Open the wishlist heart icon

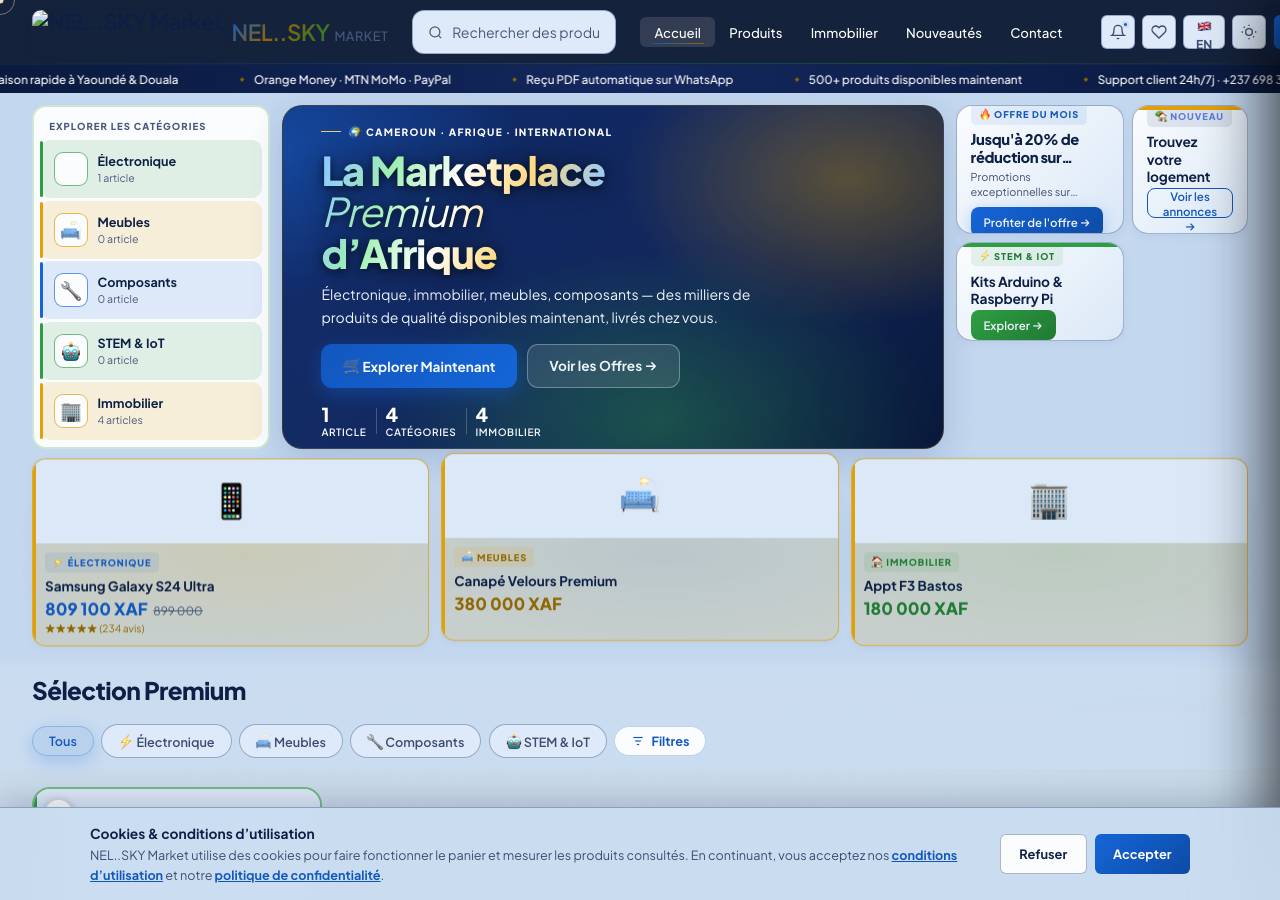point(1159,32)
